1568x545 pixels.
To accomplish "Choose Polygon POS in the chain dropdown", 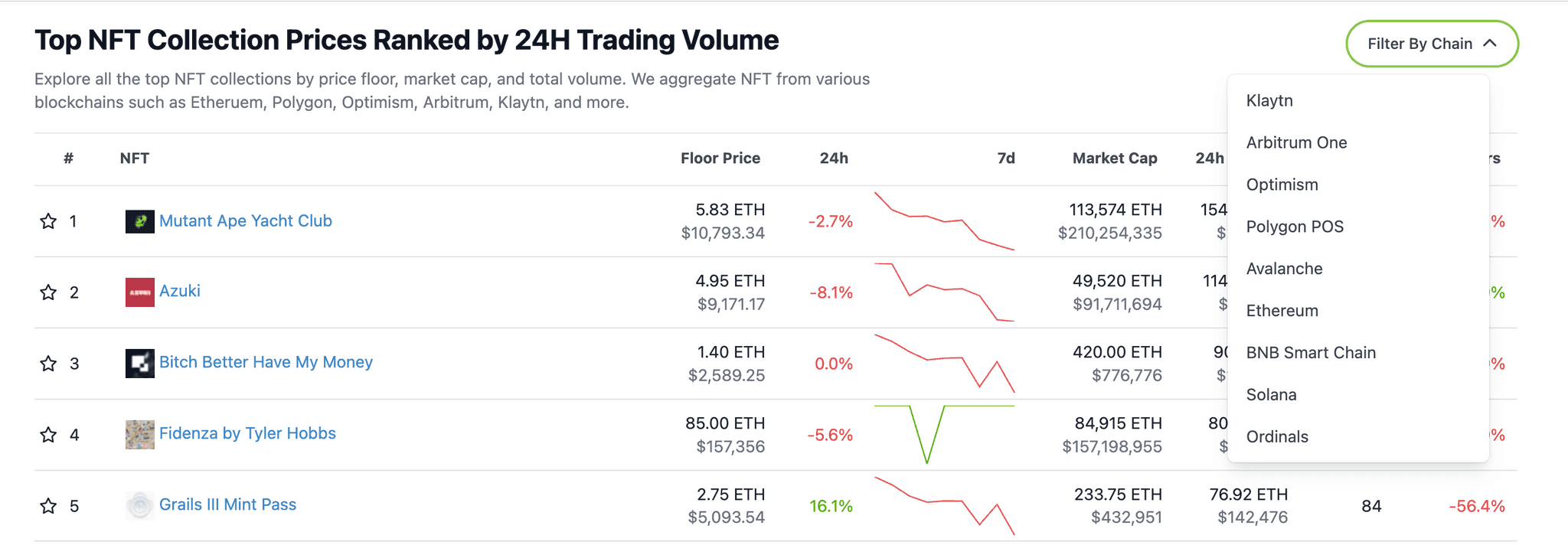I will pyautogui.click(x=1295, y=227).
